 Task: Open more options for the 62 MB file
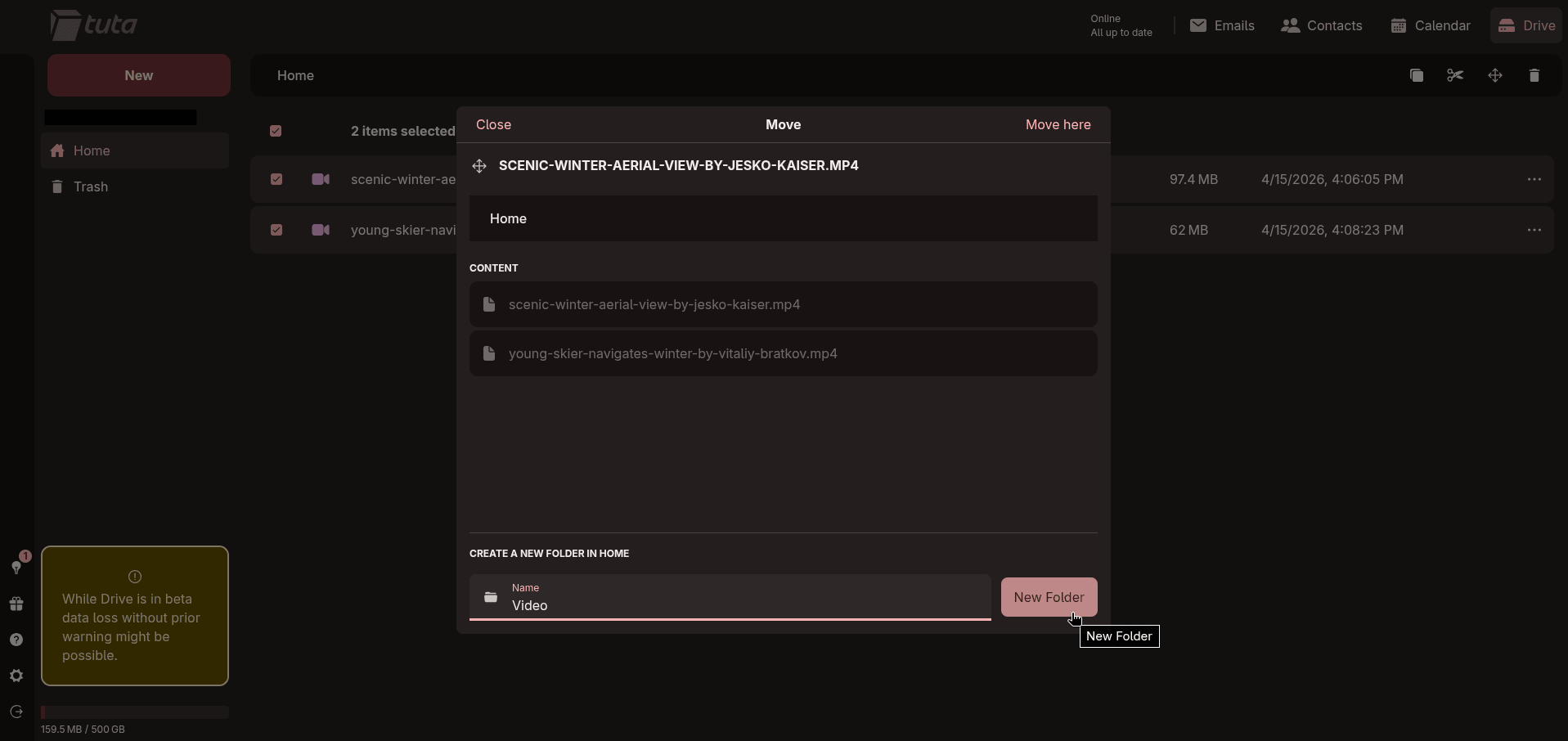(x=1534, y=230)
